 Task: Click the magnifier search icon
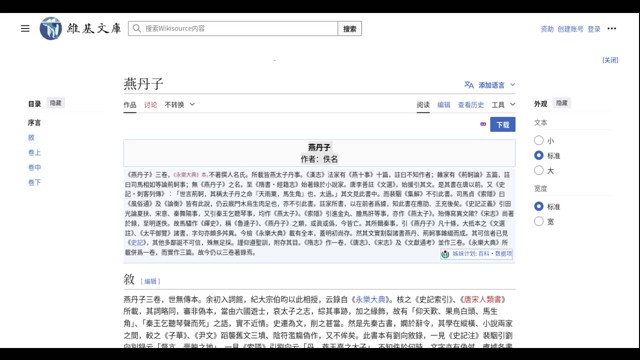[137, 29]
